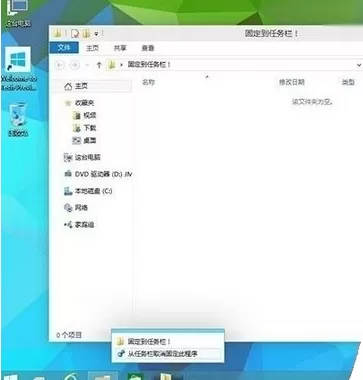
Task: Click the 固定到任务栏! address bar path text
Action: point(149,65)
